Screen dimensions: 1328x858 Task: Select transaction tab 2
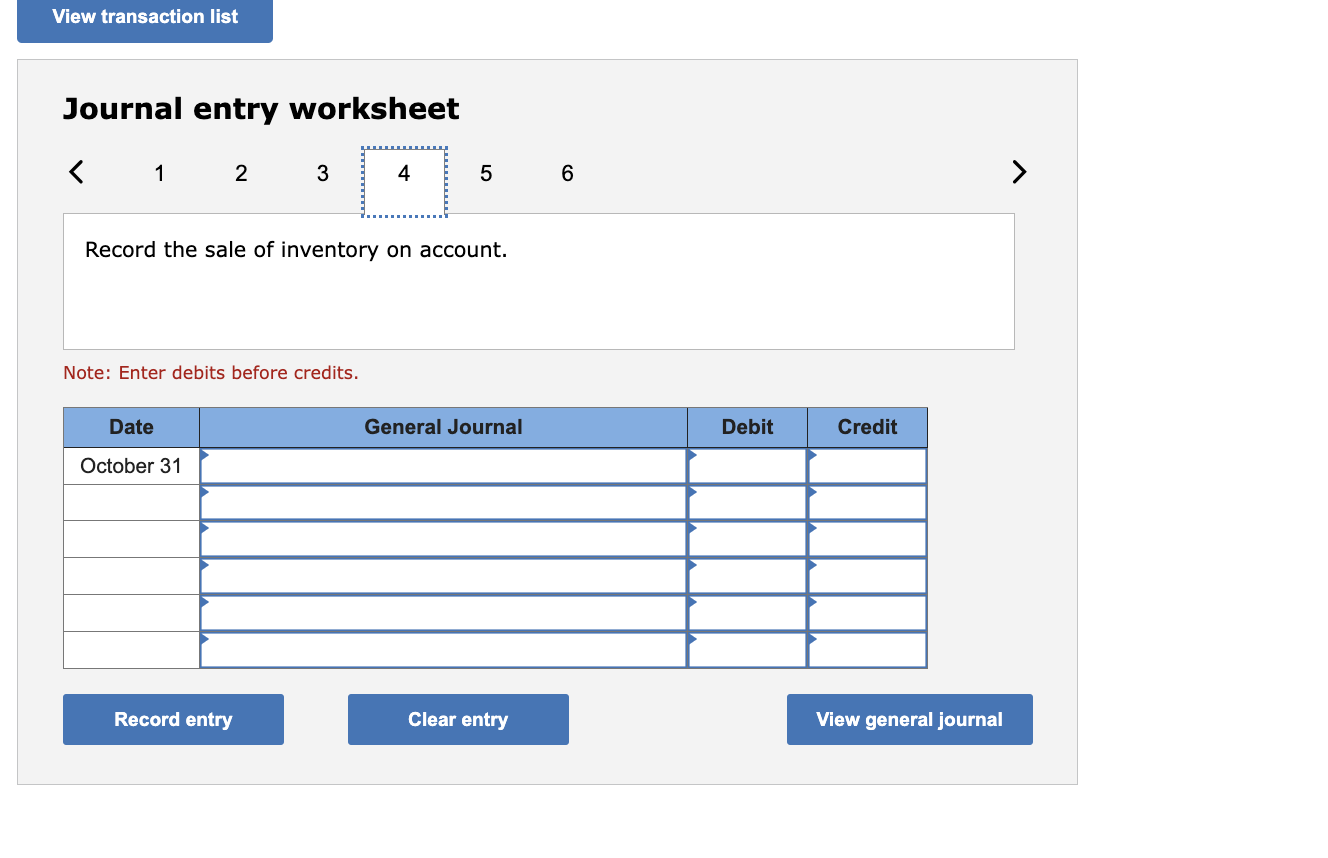coord(241,173)
